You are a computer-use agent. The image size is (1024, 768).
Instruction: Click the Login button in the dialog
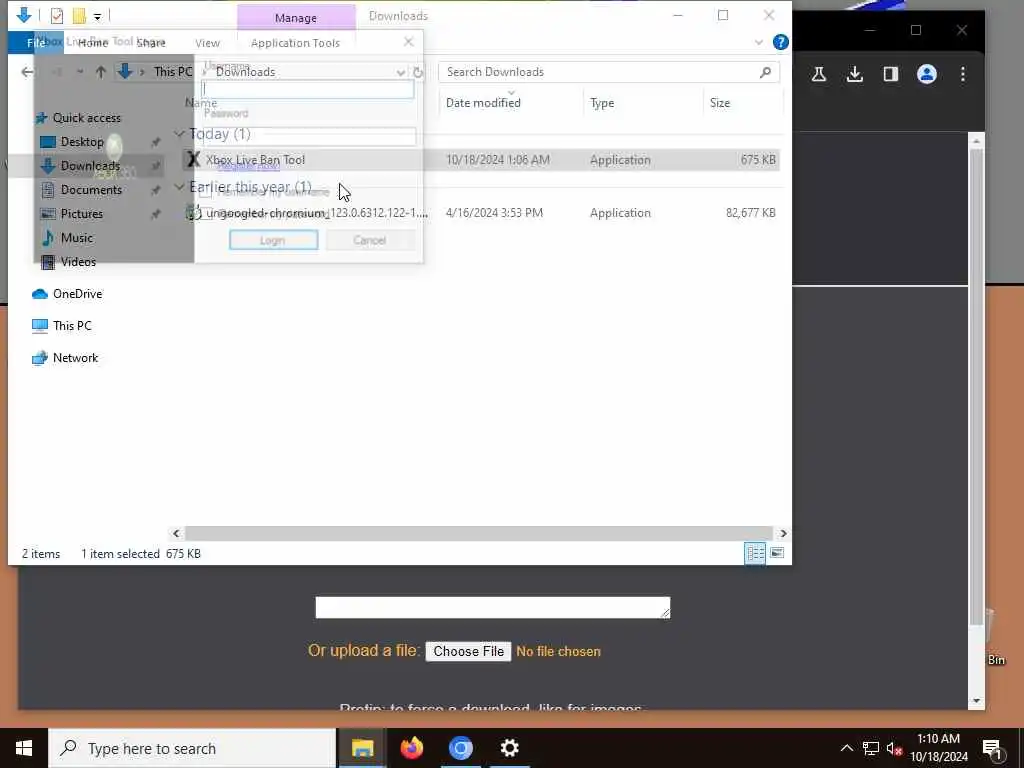pyautogui.click(x=274, y=240)
